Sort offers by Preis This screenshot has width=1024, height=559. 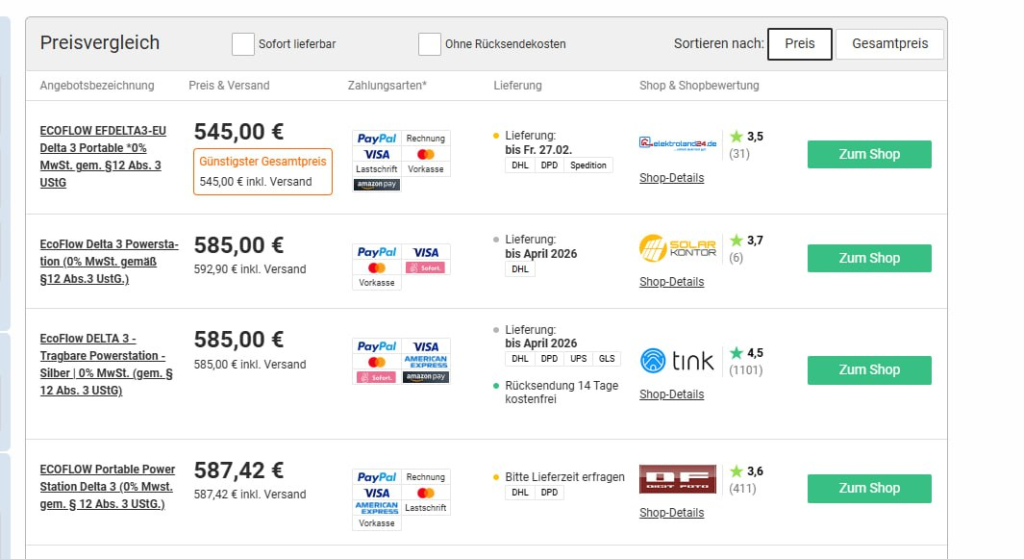coord(799,44)
